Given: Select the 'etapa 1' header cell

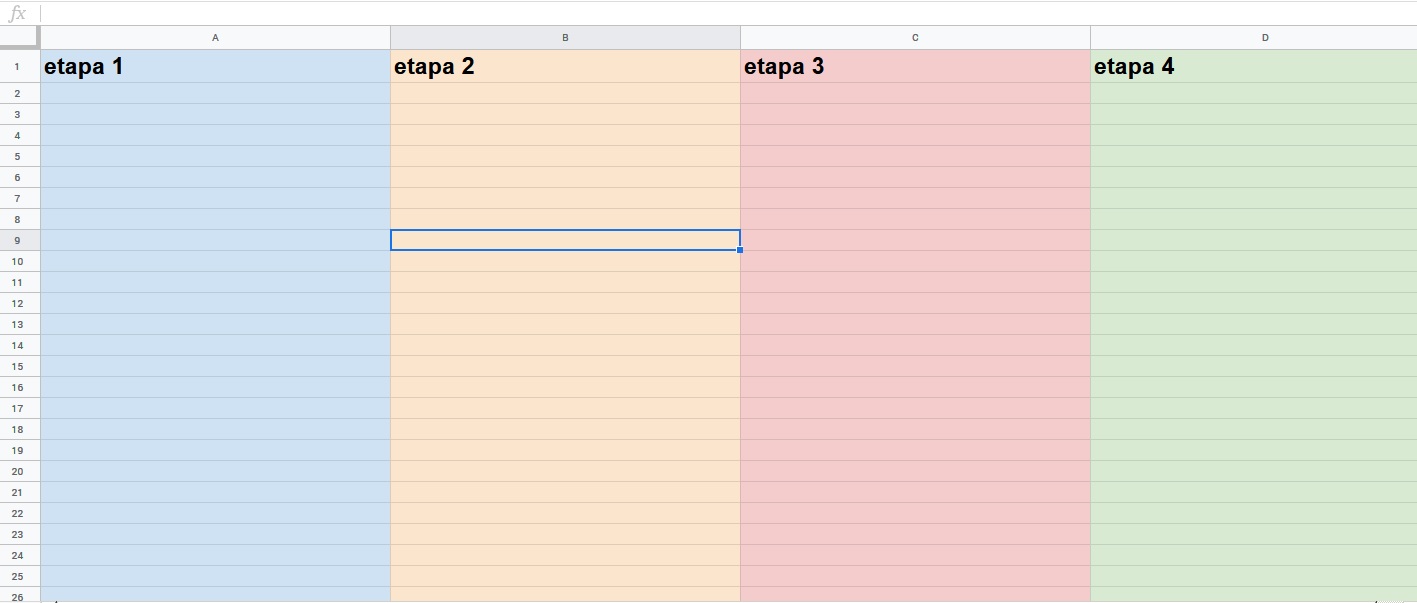Looking at the screenshot, I should pos(215,67).
